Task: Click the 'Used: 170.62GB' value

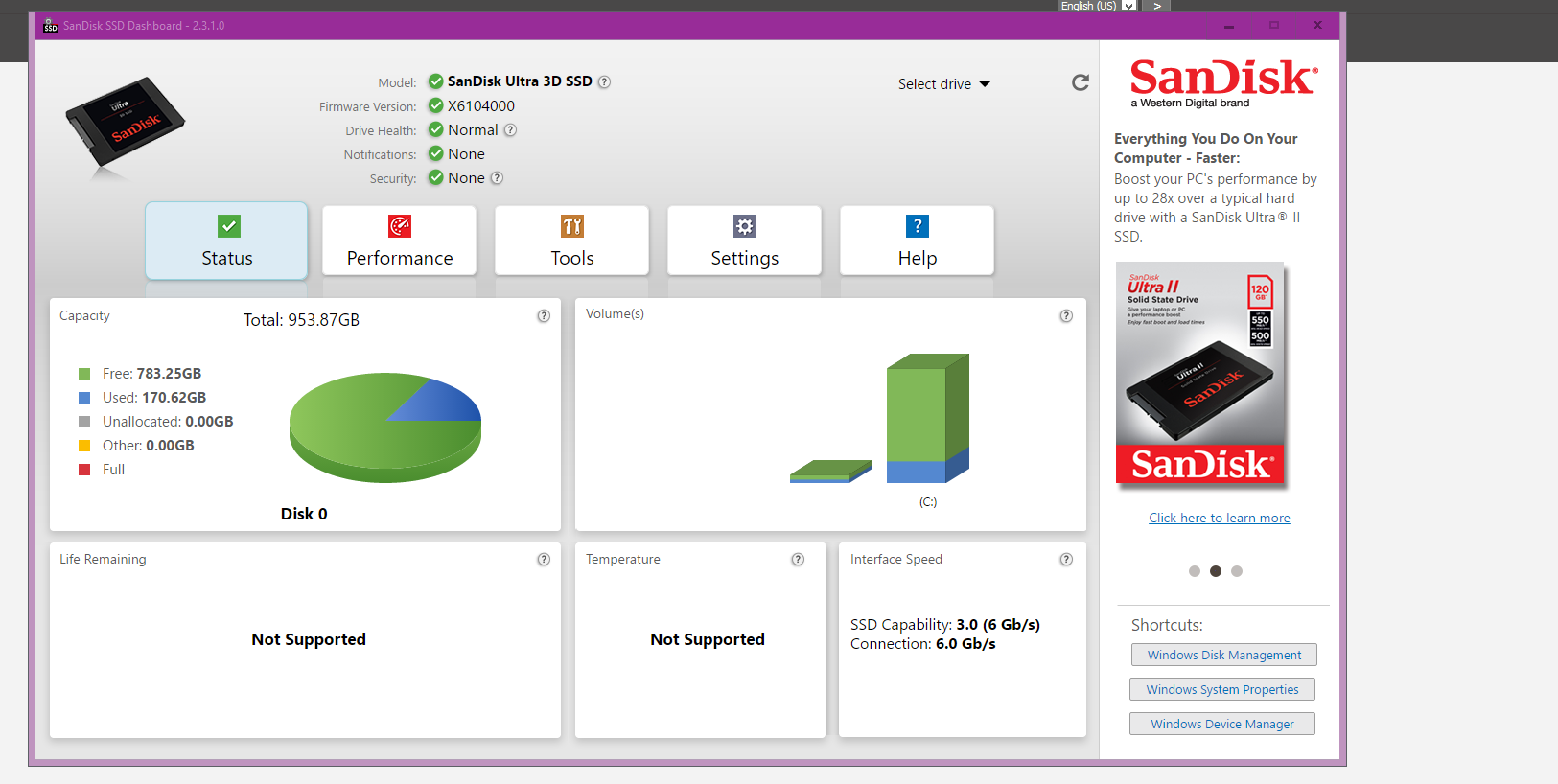Action: (x=154, y=398)
